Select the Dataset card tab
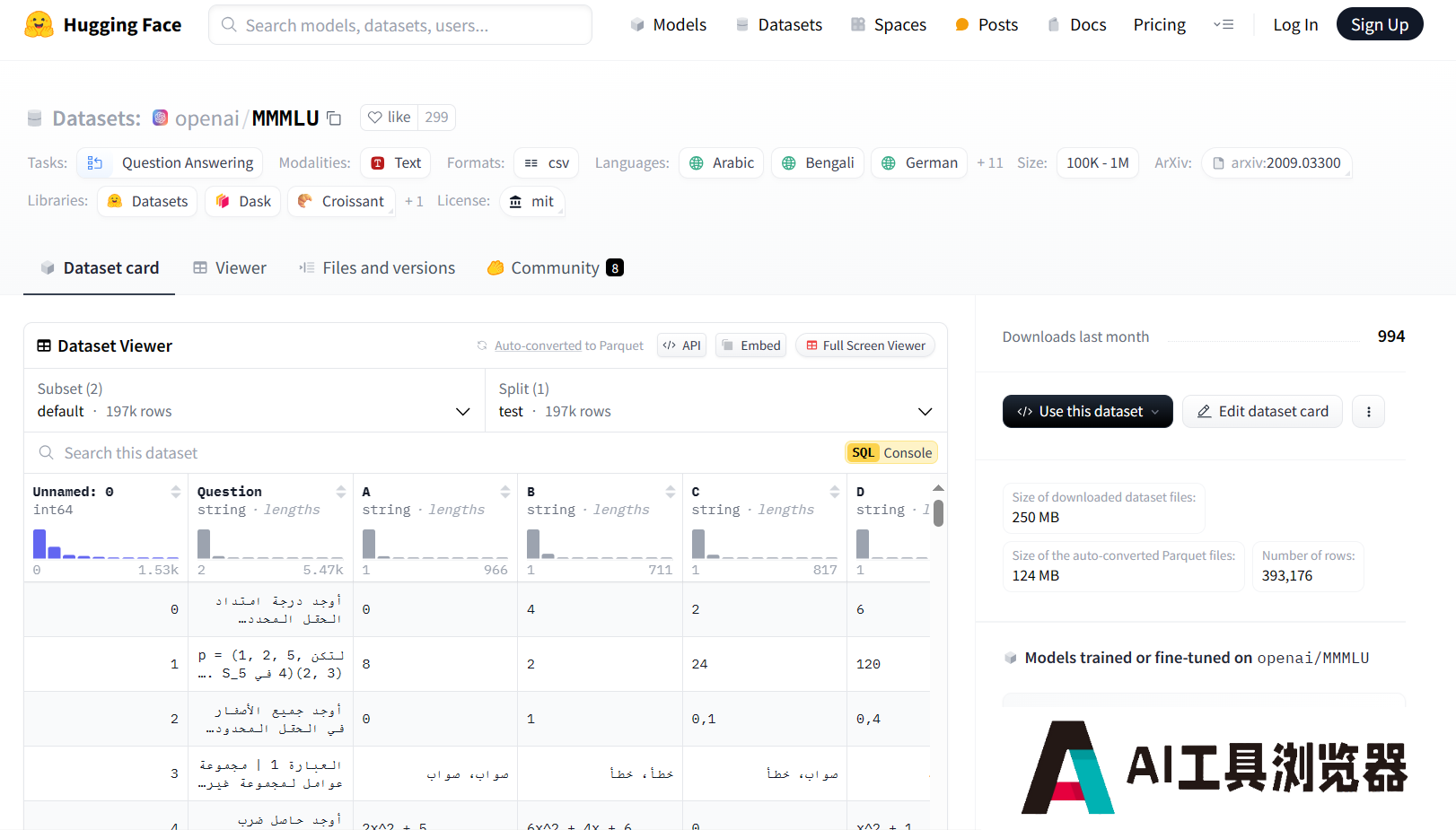 100,268
